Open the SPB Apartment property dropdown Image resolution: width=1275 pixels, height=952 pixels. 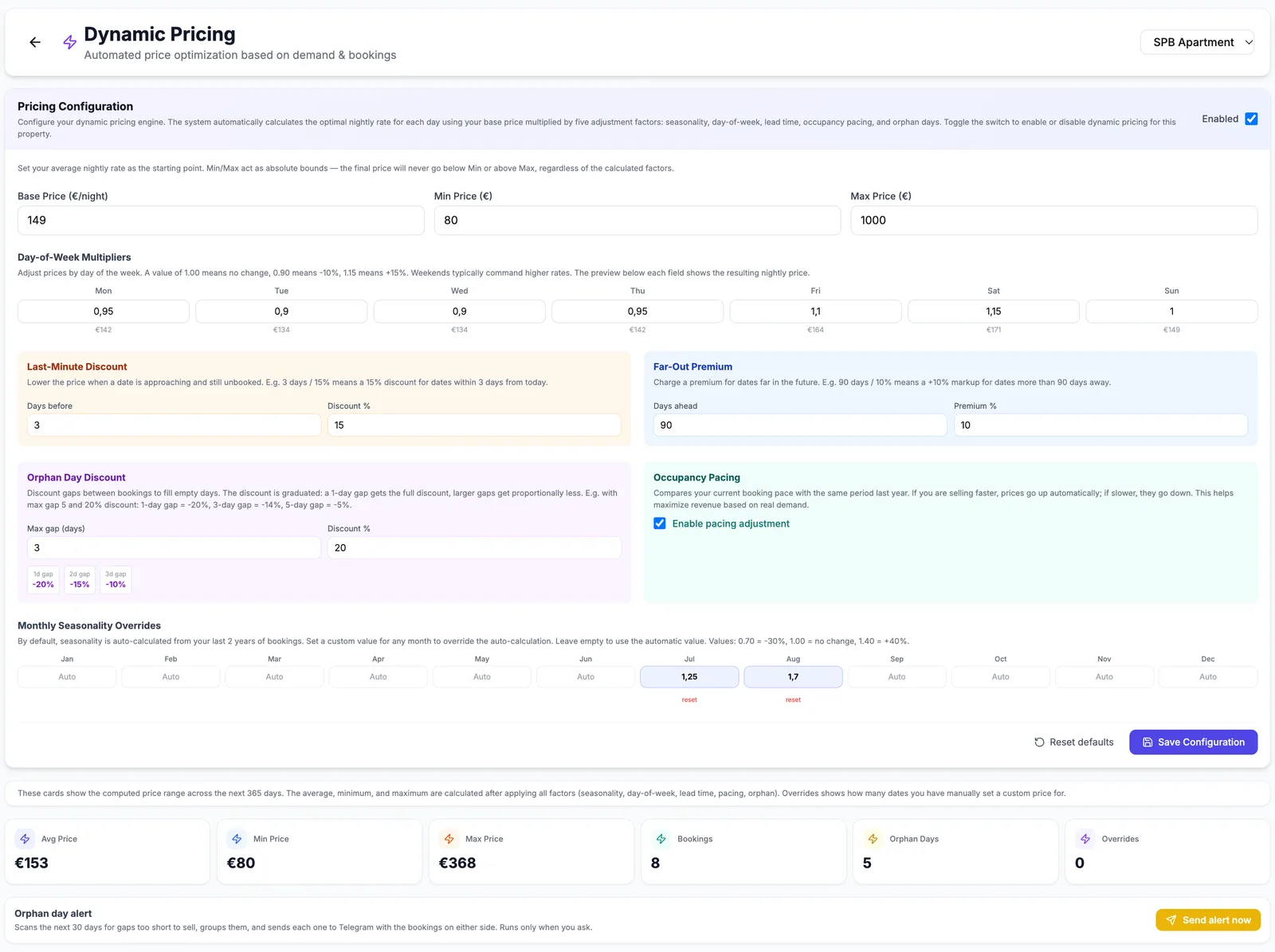tap(1197, 42)
